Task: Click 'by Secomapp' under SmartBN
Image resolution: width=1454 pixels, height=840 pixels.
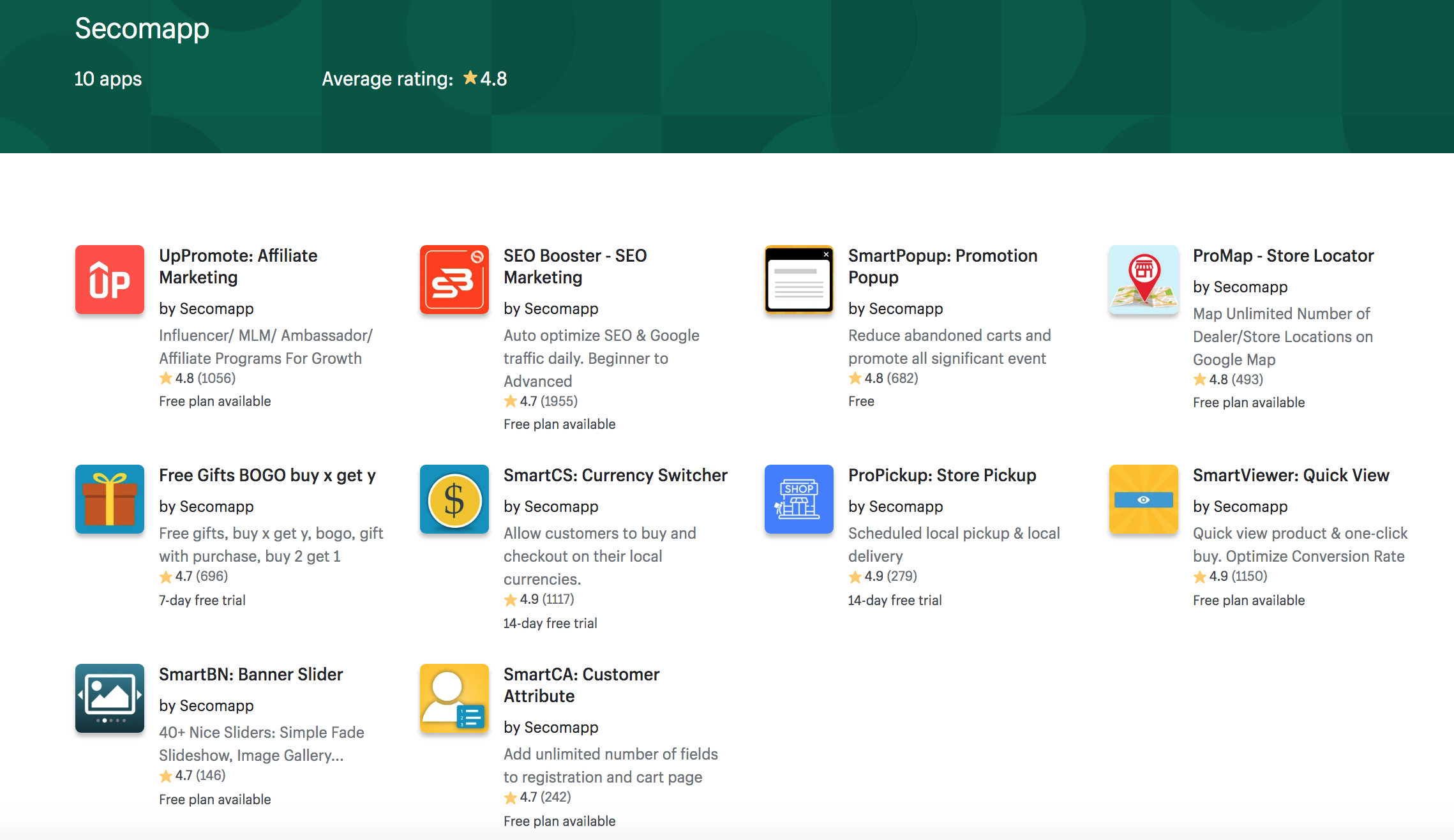Action: click(x=206, y=706)
